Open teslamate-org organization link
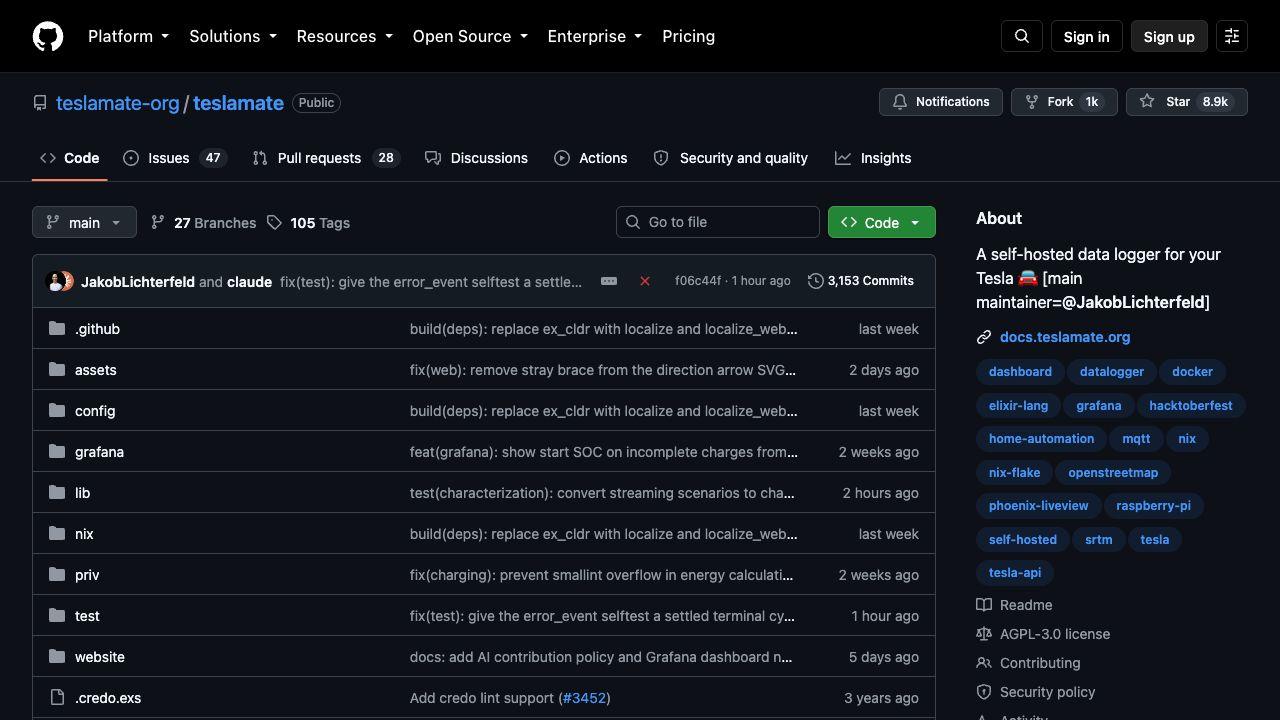Viewport: 1280px width, 720px height. click(118, 103)
